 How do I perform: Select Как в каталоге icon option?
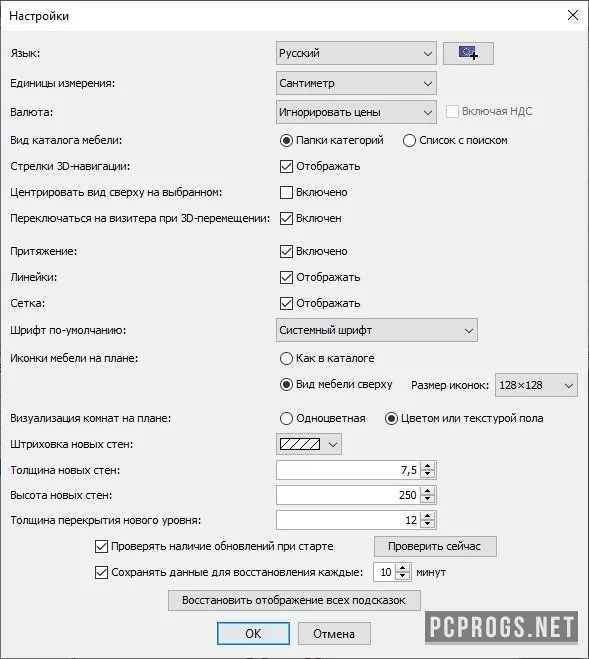[286, 358]
